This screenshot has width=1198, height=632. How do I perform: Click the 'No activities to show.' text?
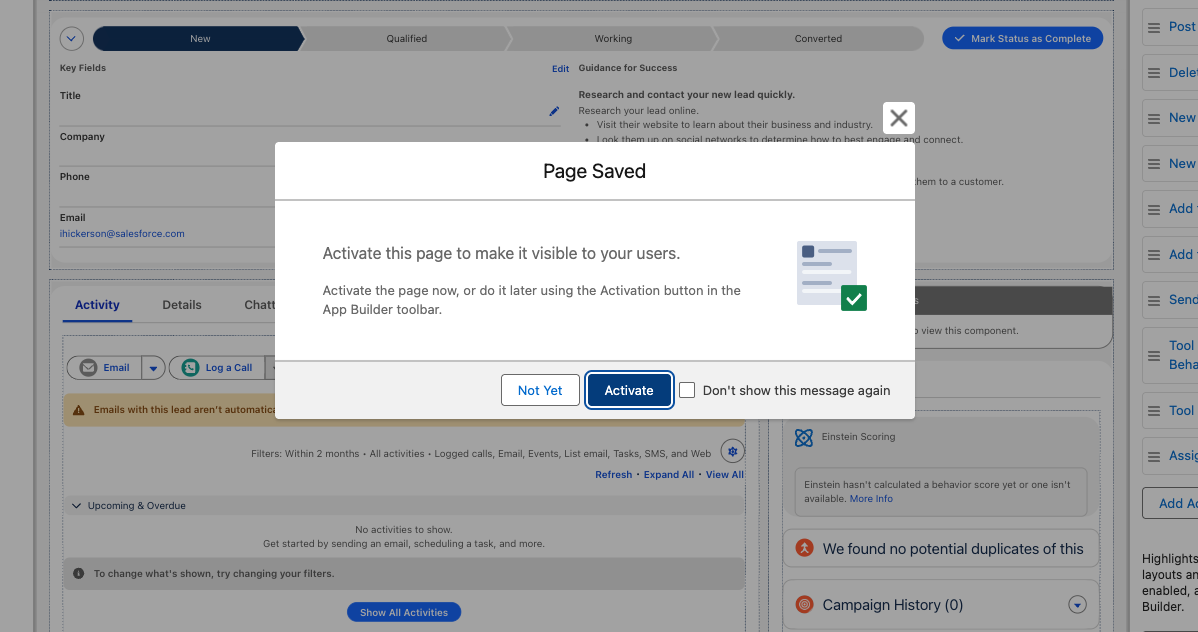403,530
